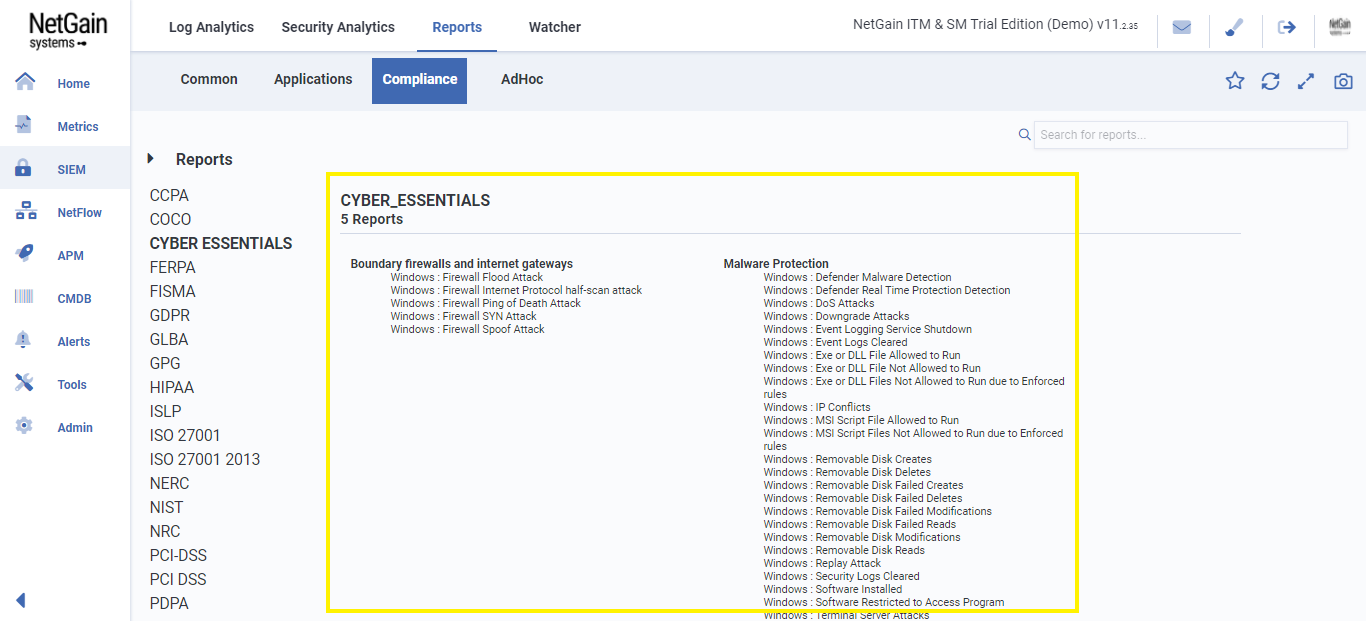The width and height of the screenshot is (1366, 621).
Task: Select NERC in the reports list
Action: [169, 483]
